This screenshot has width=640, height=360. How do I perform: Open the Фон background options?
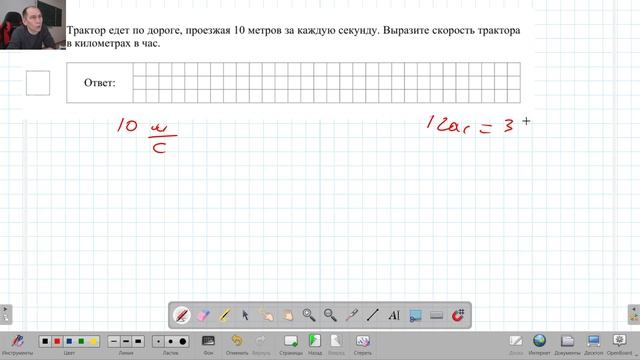pyautogui.click(x=208, y=345)
